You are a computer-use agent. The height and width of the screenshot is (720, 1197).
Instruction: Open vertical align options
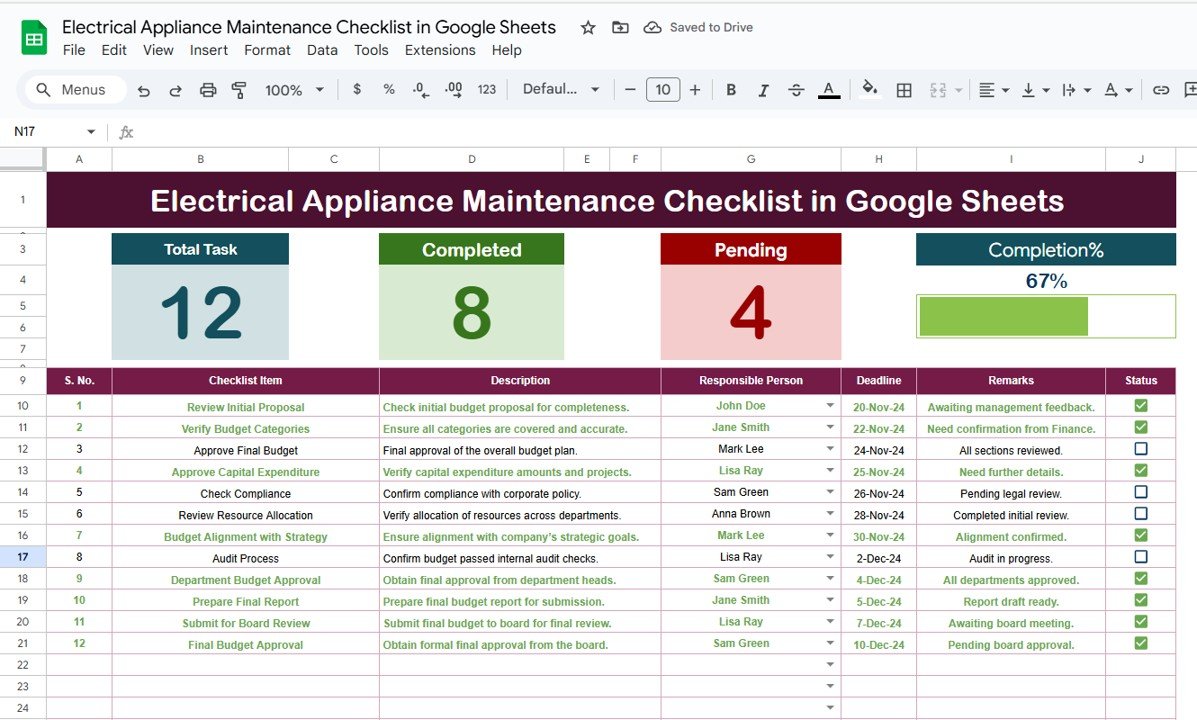click(x=1035, y=90)
